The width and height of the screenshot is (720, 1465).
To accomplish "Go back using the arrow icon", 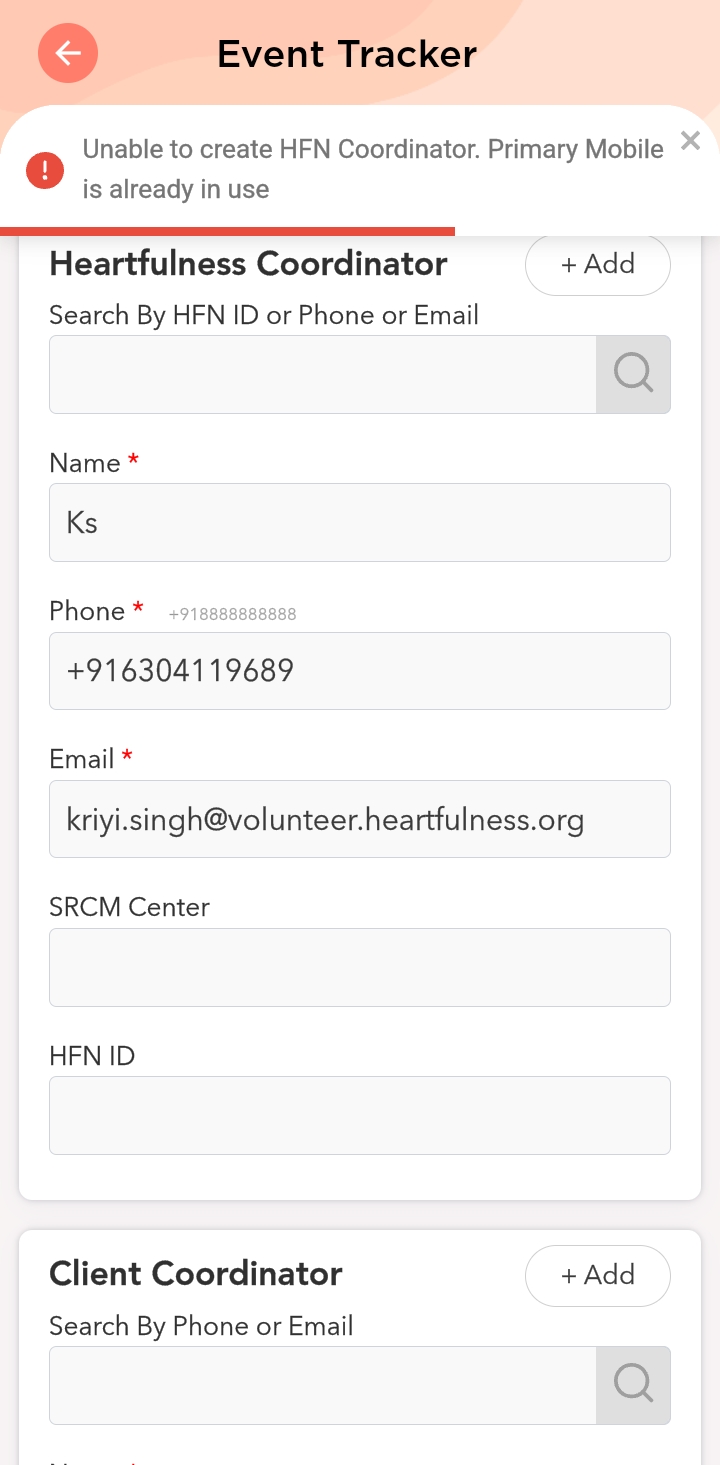I will click(68, 53).
